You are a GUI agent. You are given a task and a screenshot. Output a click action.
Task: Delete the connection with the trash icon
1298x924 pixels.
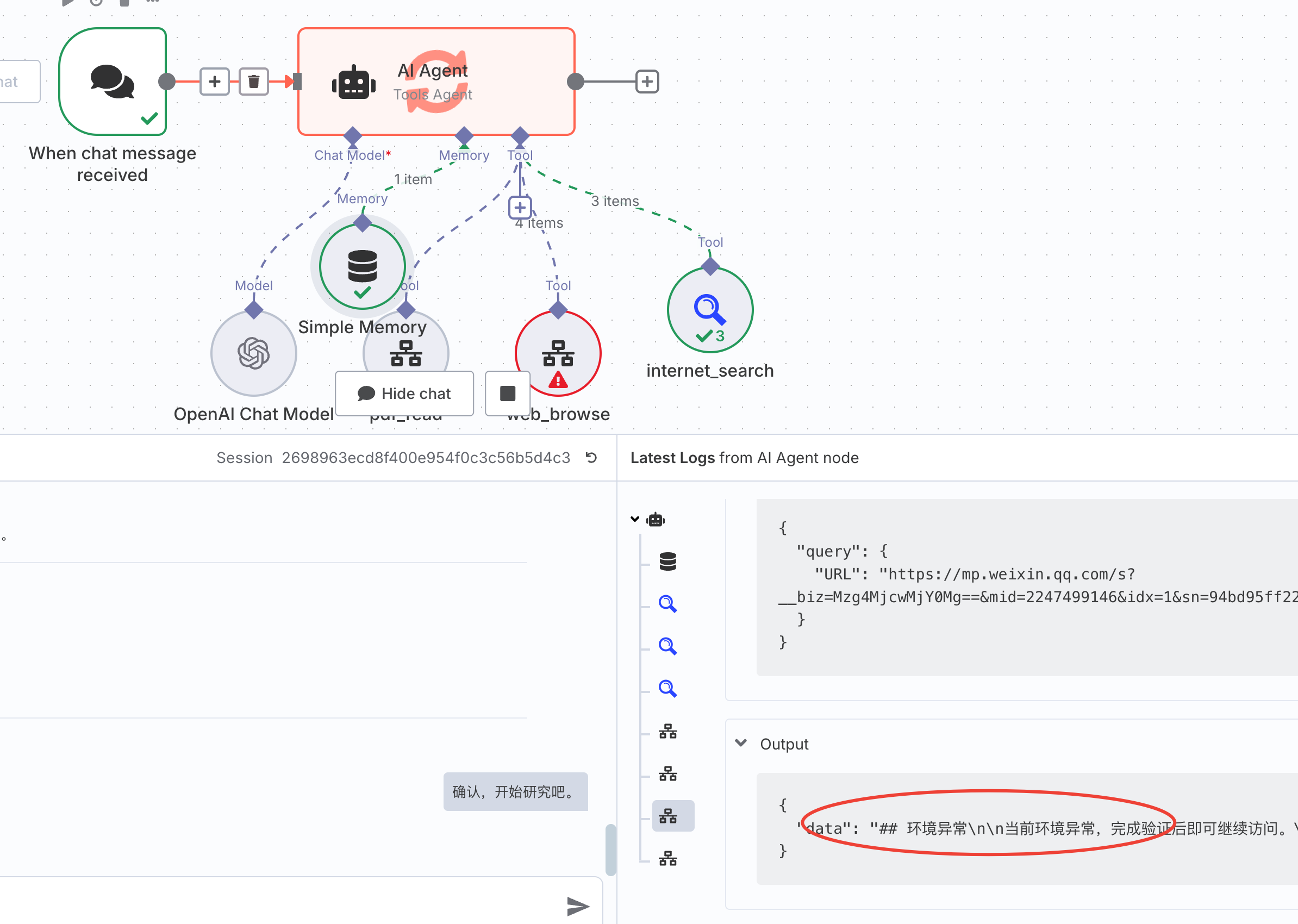coord(254,82)
